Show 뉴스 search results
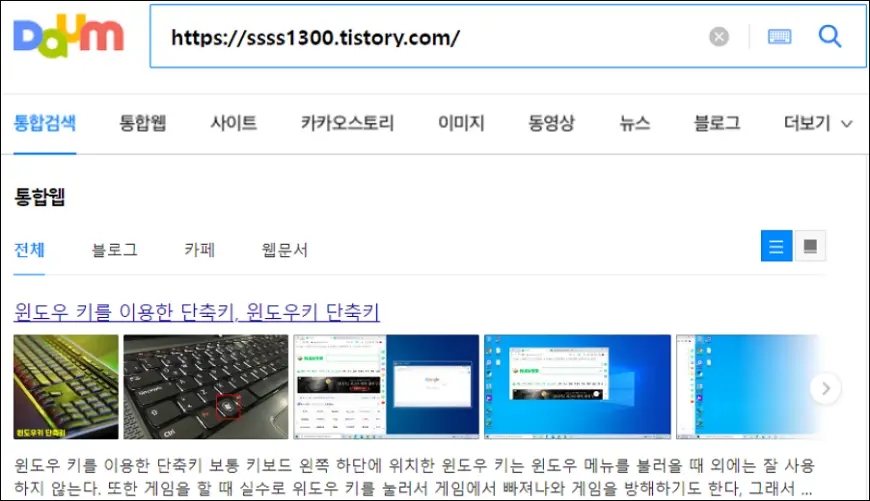870x501 pixels. click(634, 124)
